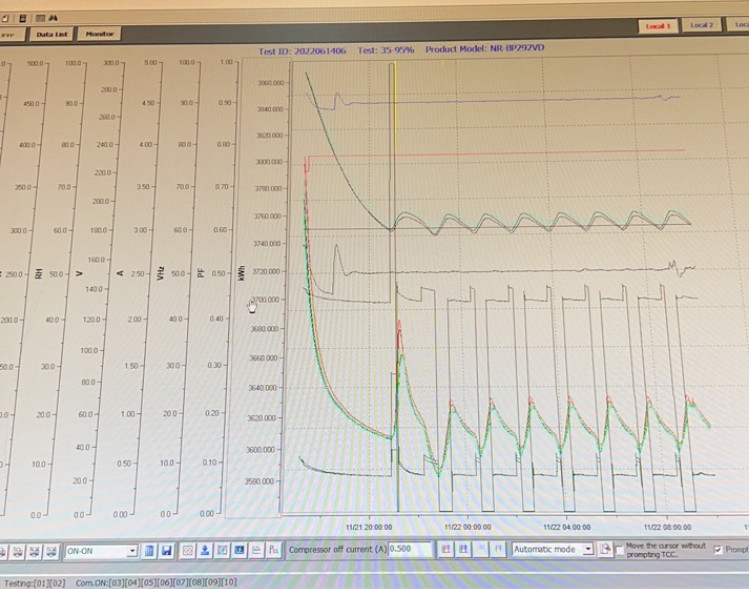Click icon just right of Automatic mode dropdown
This screenshot has height=589, width=749.
pyautogui.click(x=605, y=549)
